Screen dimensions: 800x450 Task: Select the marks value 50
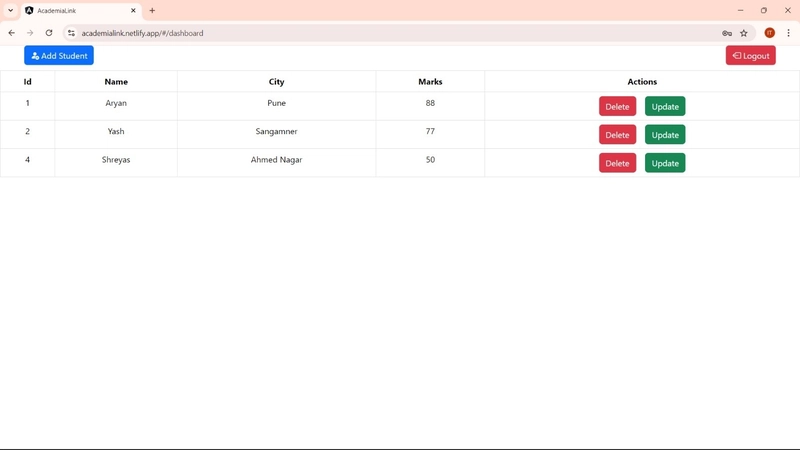click(430, 160)
